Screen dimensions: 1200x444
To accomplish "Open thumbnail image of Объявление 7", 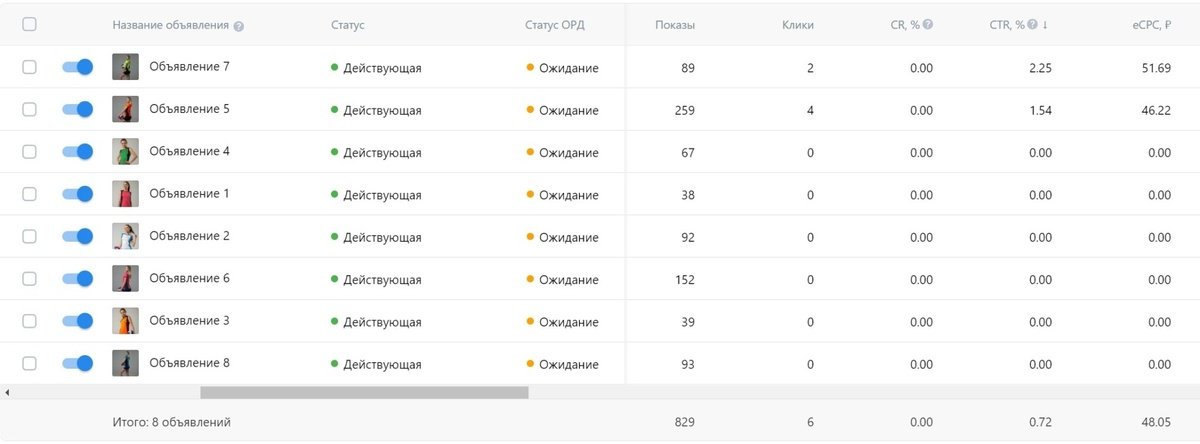I will coord(125,67).
